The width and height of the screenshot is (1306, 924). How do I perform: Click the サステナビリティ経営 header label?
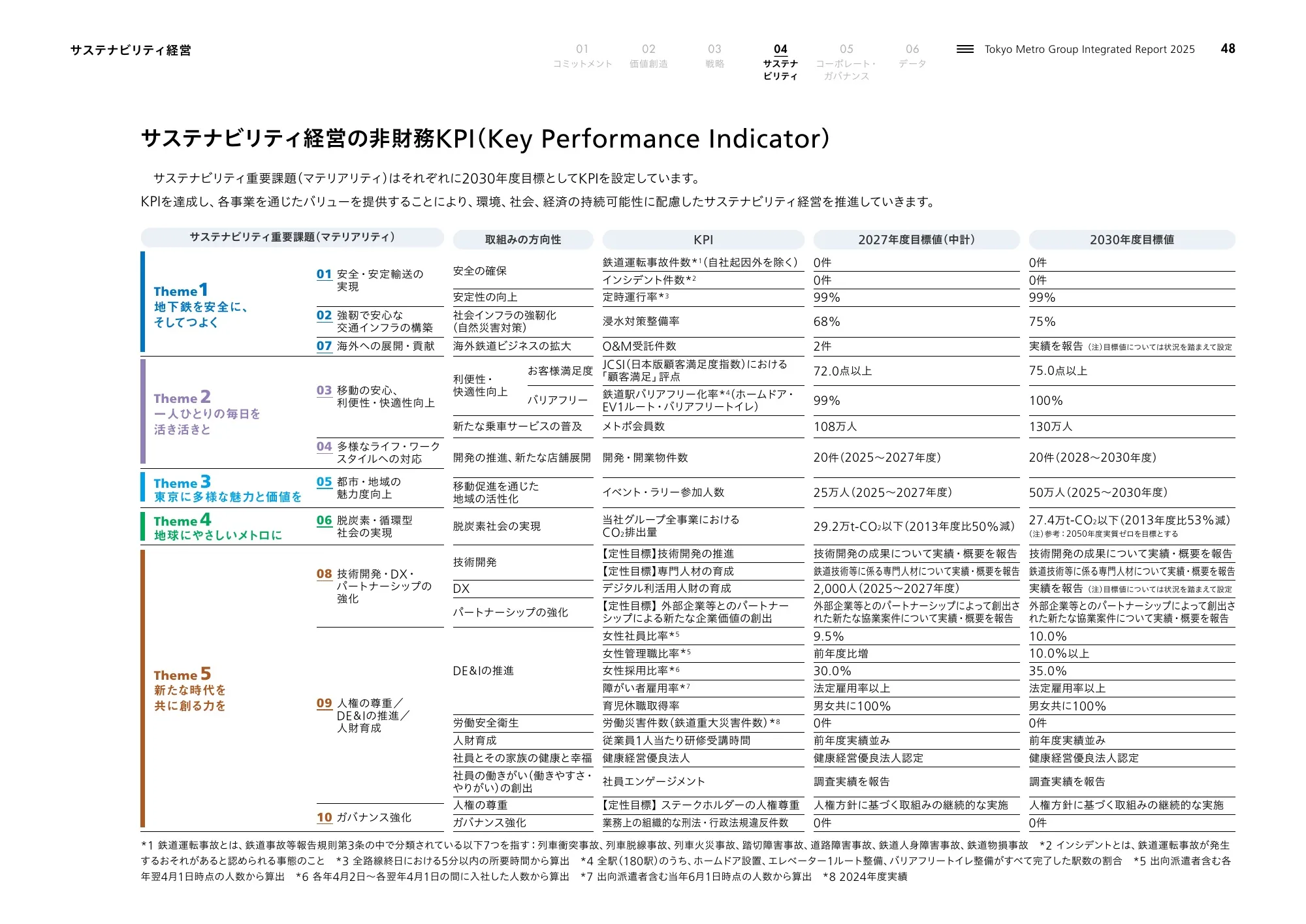(x=131, y=50)
